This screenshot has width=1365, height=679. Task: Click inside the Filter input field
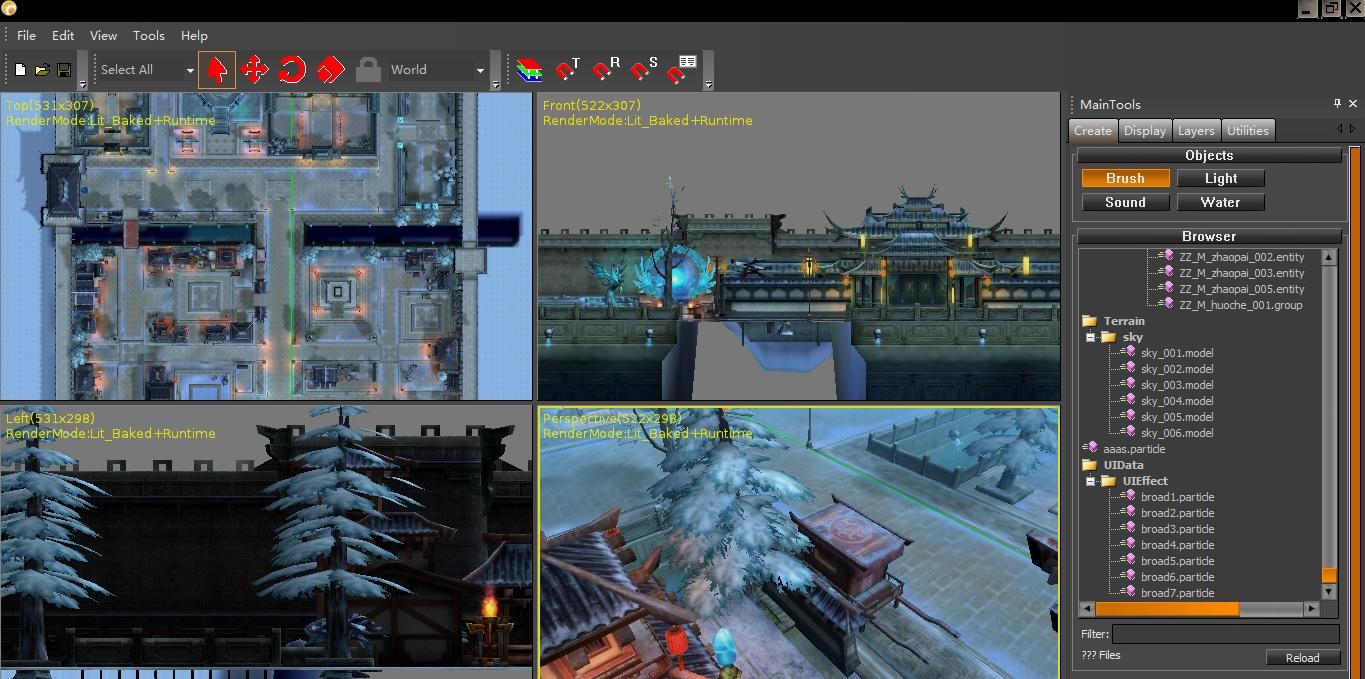click(1226, 634)
